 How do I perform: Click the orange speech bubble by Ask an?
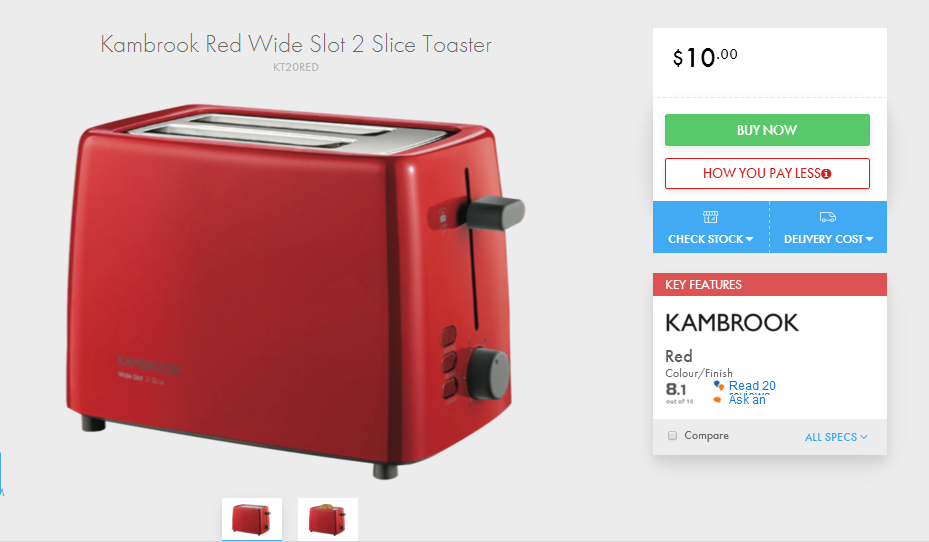pos(717,400)
